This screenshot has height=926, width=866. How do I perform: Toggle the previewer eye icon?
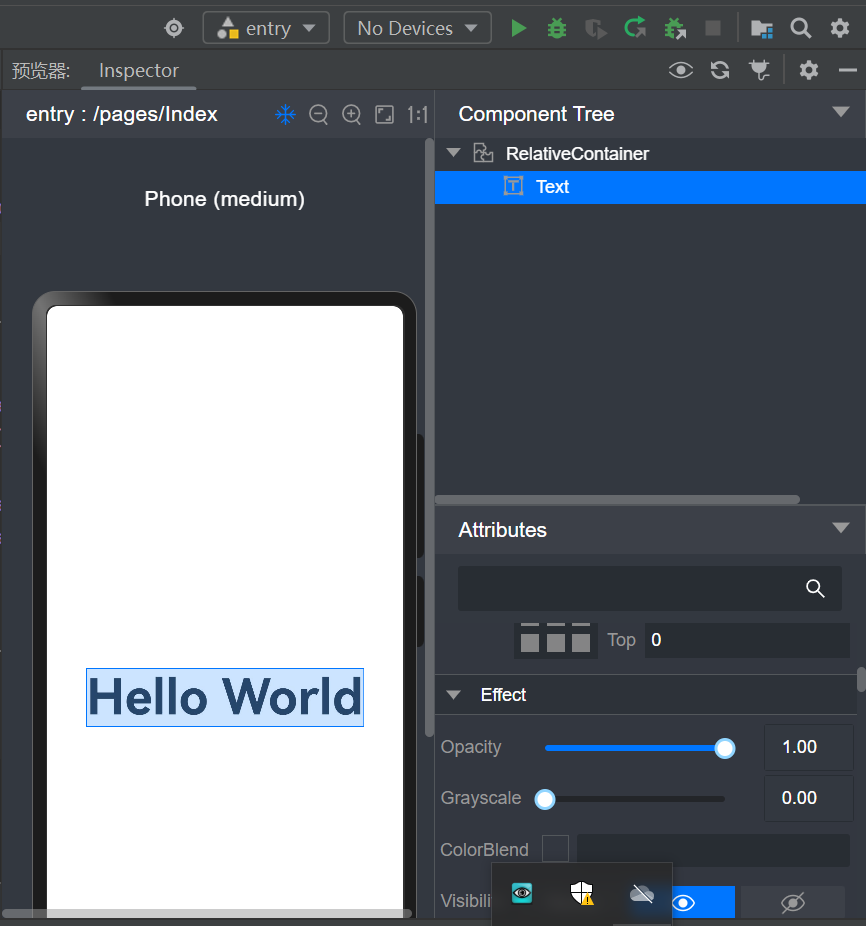coord(681,70)
